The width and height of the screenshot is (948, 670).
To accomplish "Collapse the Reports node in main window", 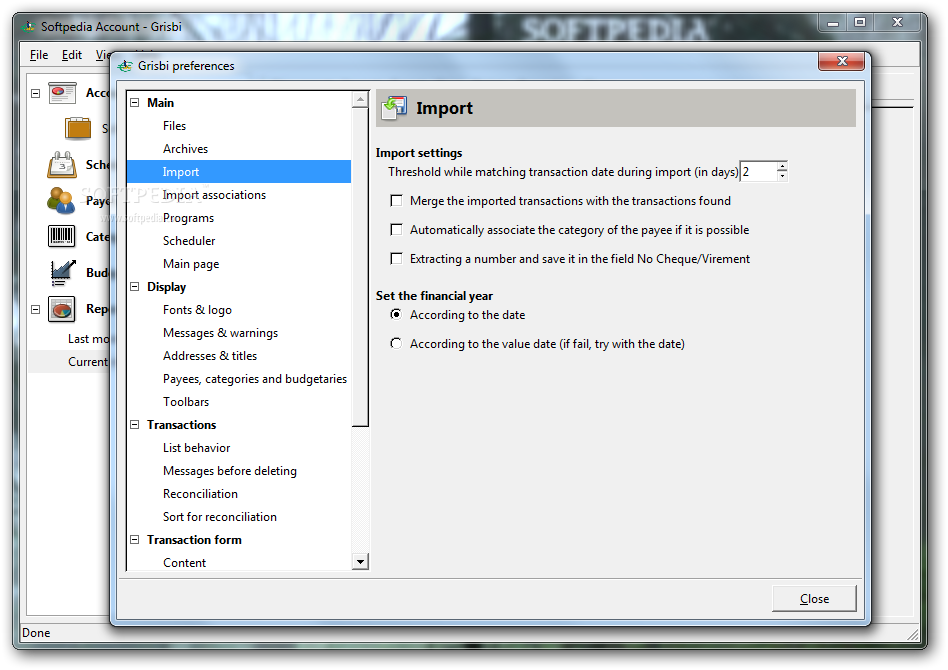I will (36, 309).
